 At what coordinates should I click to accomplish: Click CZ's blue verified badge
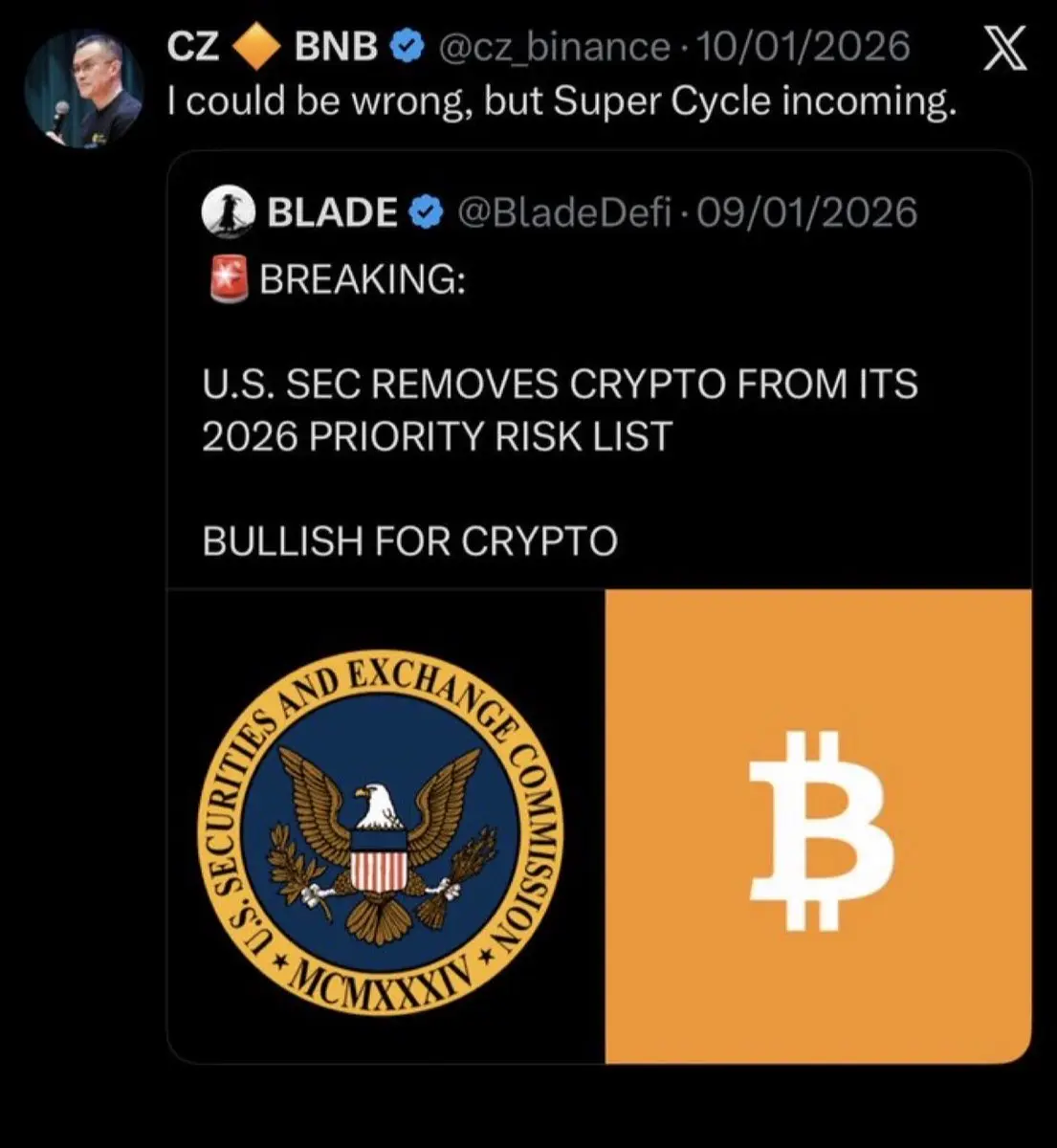pyautogui.click(x=408, y=46)
